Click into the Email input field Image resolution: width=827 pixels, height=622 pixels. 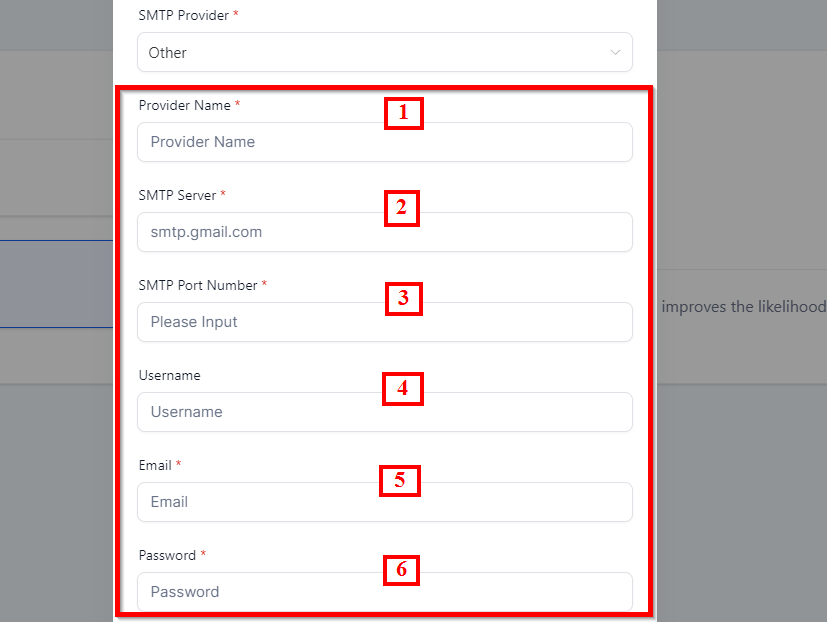(x=384, y=502)
